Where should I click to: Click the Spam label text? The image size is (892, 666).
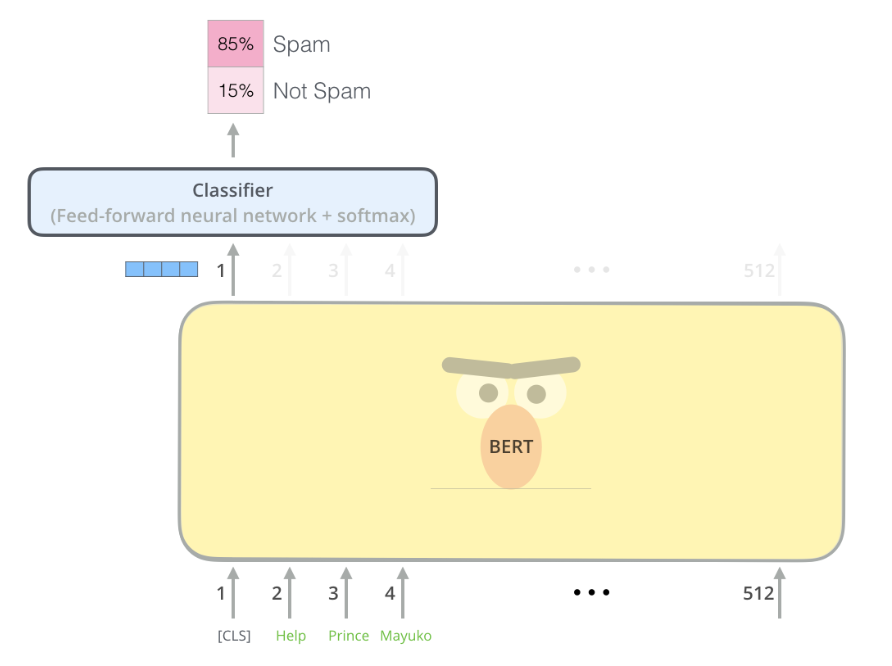click(x=301, y=45)
